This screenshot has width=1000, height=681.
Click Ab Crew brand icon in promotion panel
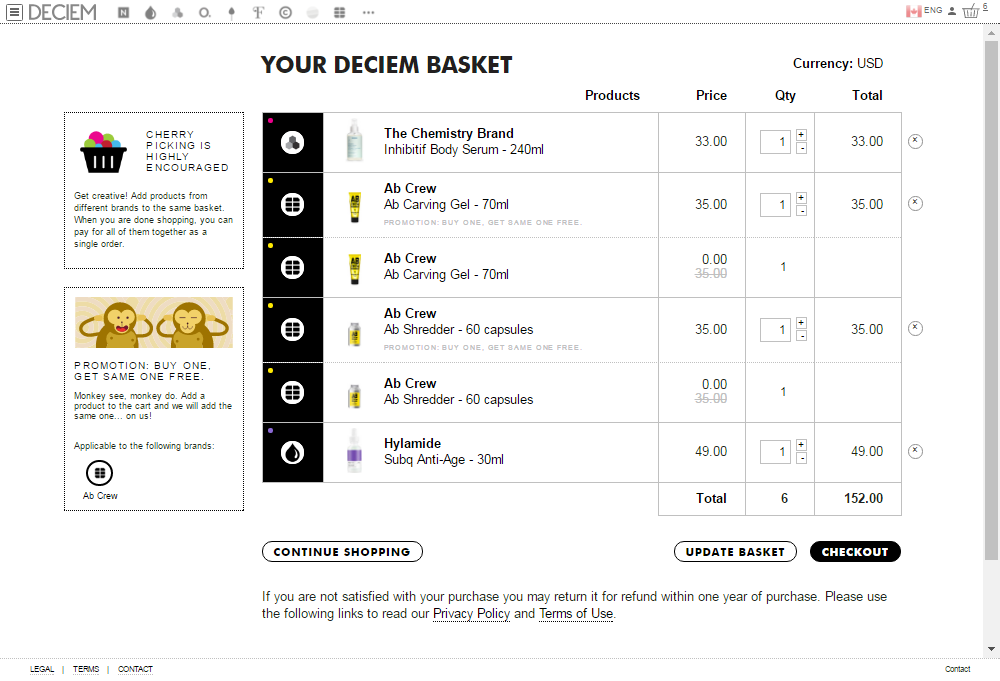pos(99,473)
